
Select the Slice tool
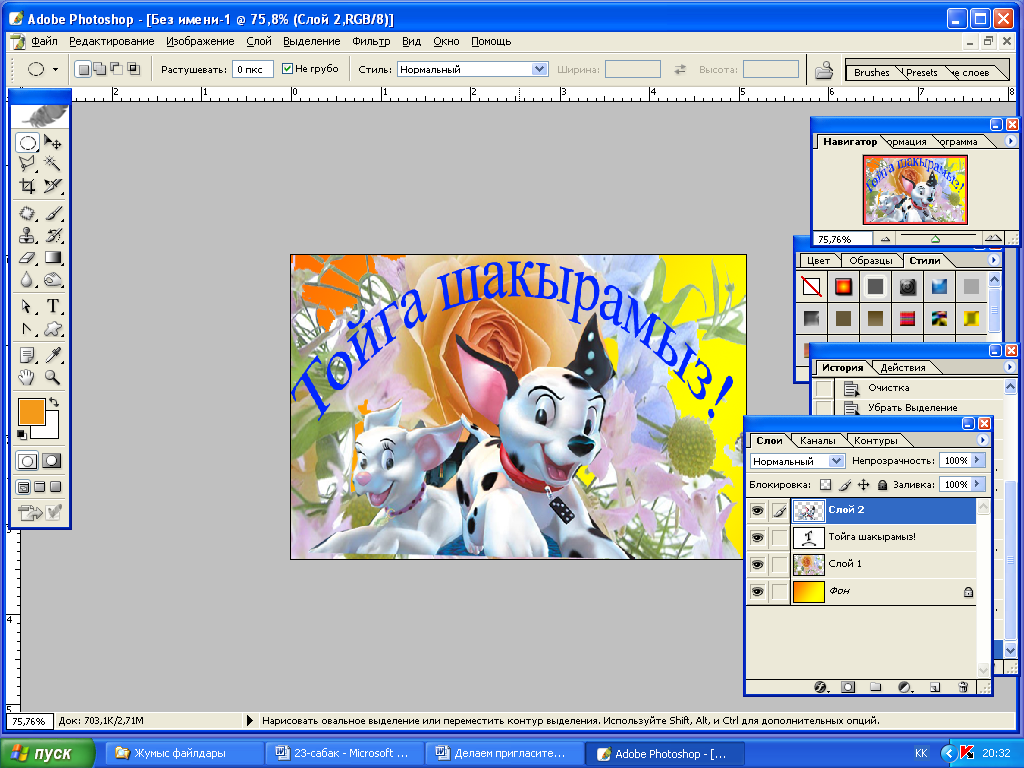point(53,185)
